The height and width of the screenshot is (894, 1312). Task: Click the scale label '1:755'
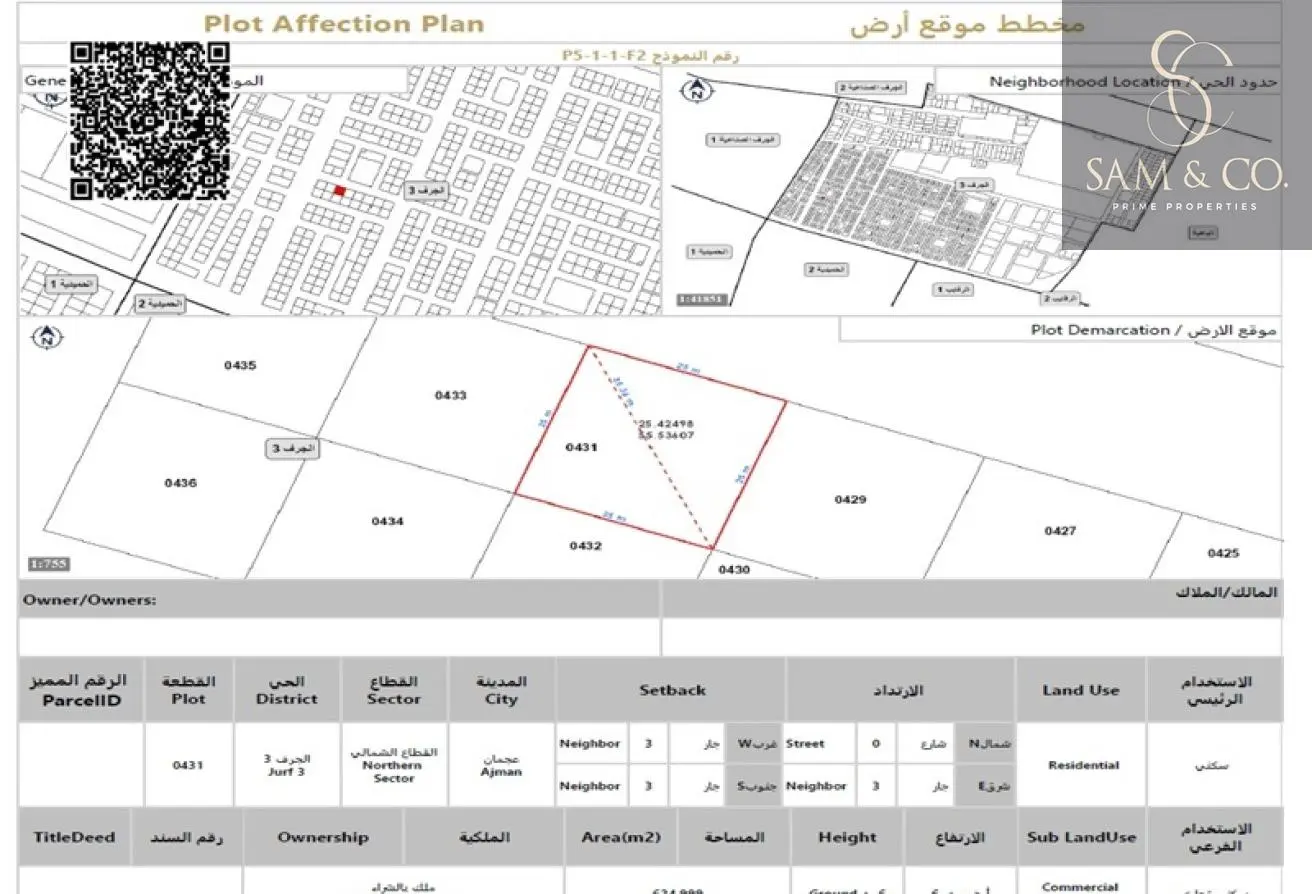click(49, 564)
